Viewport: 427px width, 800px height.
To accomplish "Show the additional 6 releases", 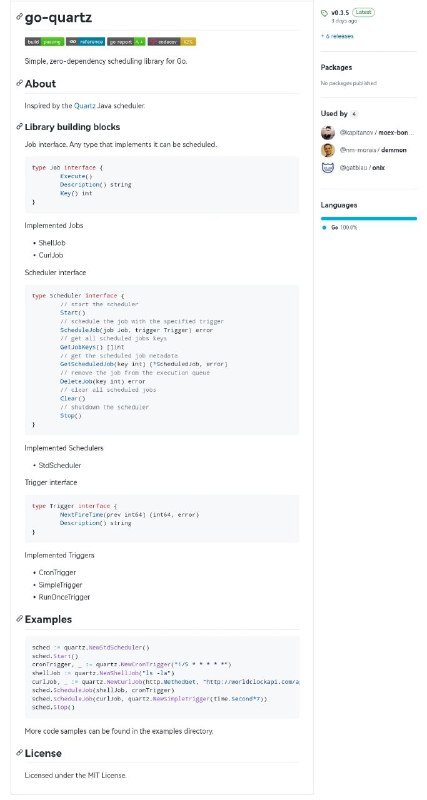I will pyautogui.click(x=337, y=36).
